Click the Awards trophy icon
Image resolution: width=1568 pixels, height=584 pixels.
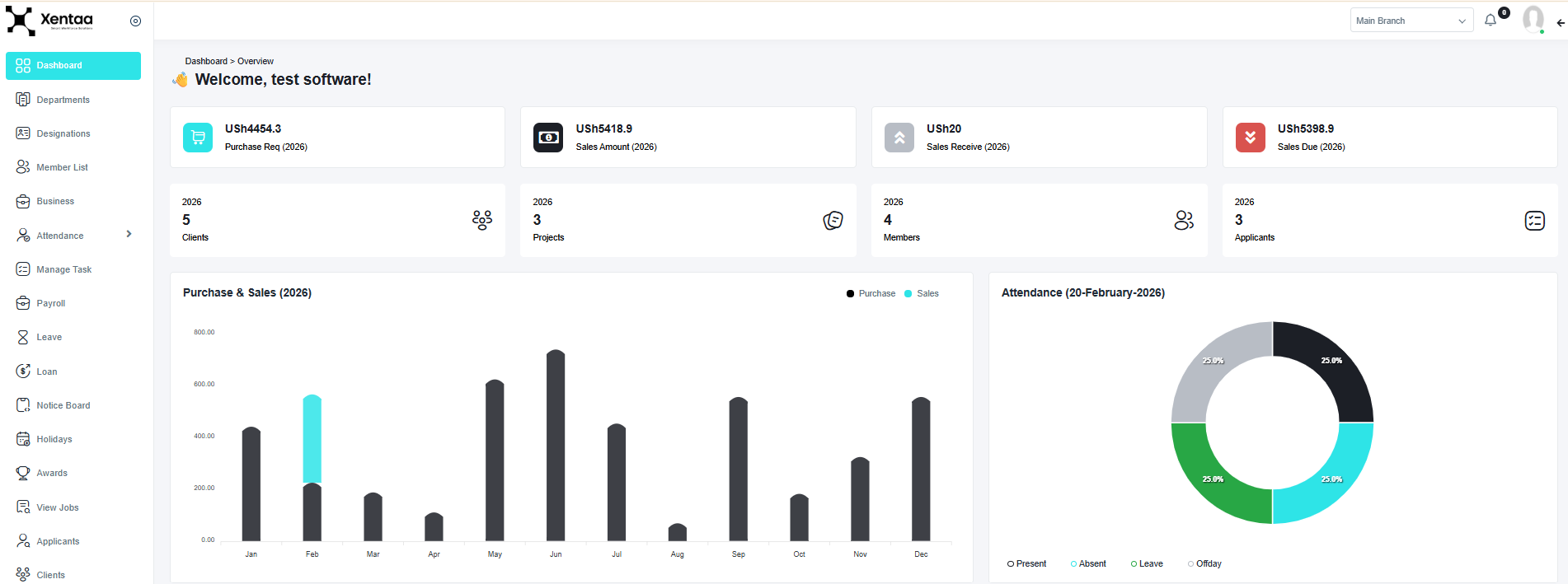tap(23, 473)
